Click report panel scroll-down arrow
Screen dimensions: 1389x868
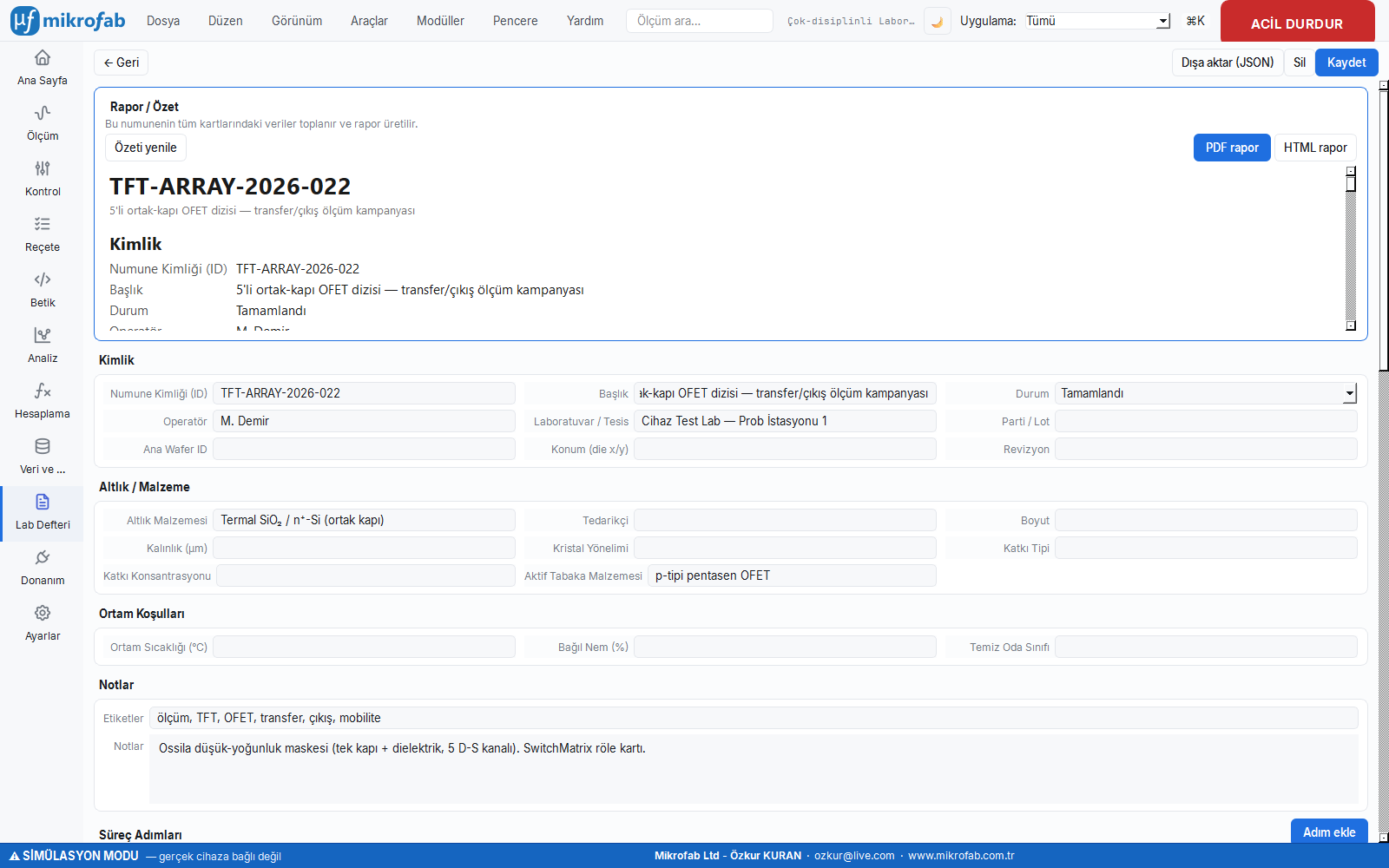1351,325
